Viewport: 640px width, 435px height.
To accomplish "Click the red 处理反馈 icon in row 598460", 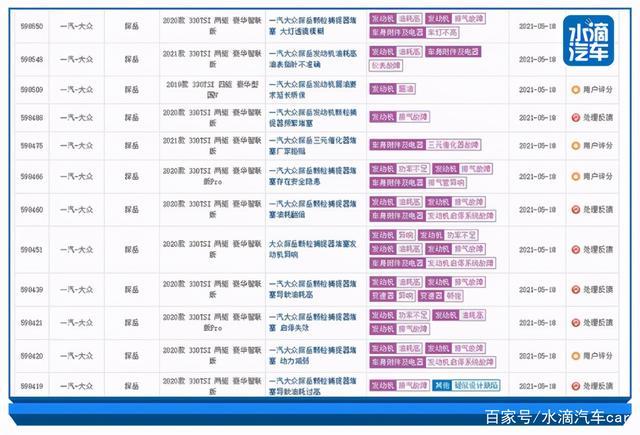I will coord(576,210).
